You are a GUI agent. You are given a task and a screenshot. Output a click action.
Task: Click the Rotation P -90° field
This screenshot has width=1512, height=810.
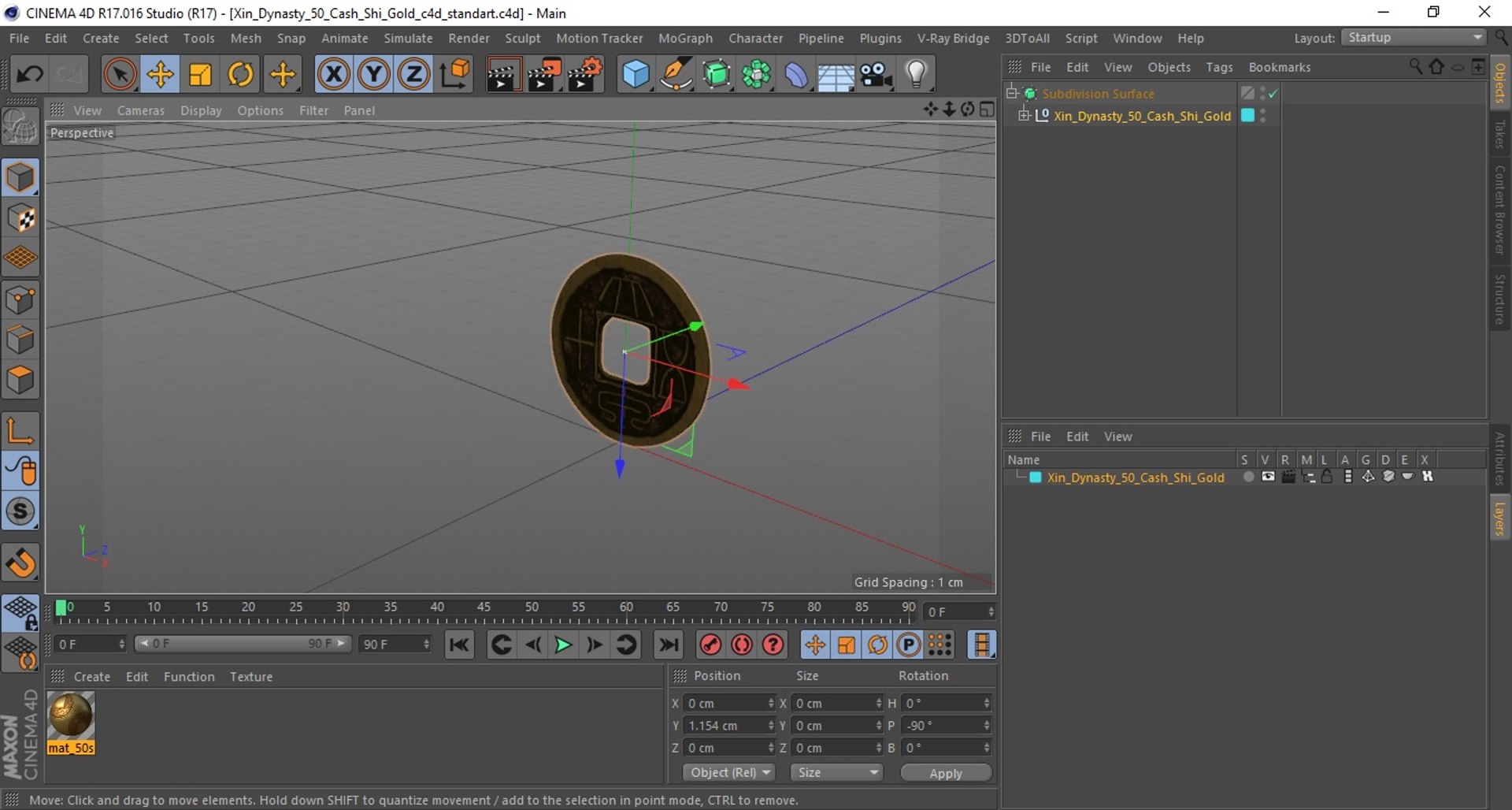coord(946,725)
